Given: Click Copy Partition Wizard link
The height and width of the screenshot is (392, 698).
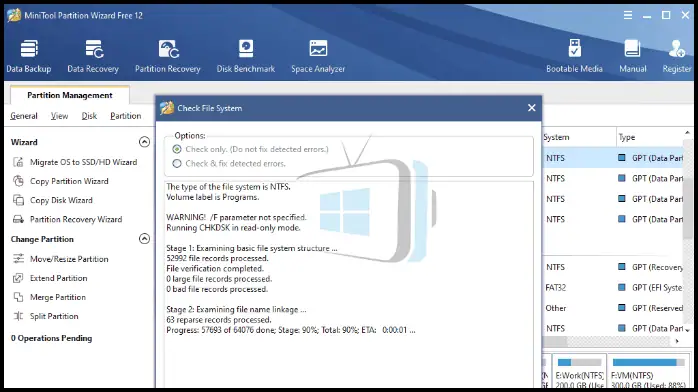Looking at the screenshot, I should (69, 181).
